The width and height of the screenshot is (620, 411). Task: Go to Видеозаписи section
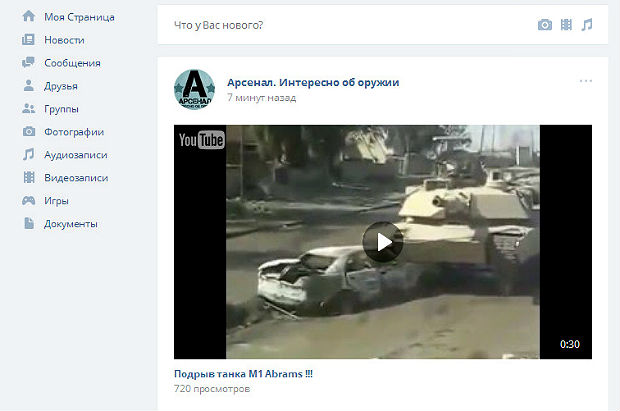[76, 178]
